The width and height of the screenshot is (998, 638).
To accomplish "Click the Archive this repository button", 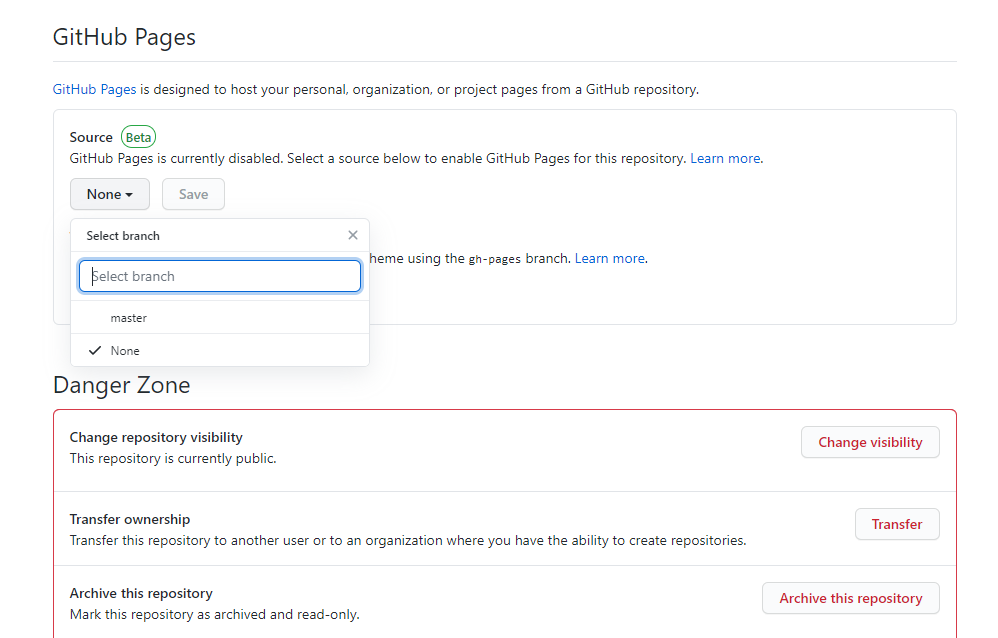I will pyautogui.click(x=850, y=598).
